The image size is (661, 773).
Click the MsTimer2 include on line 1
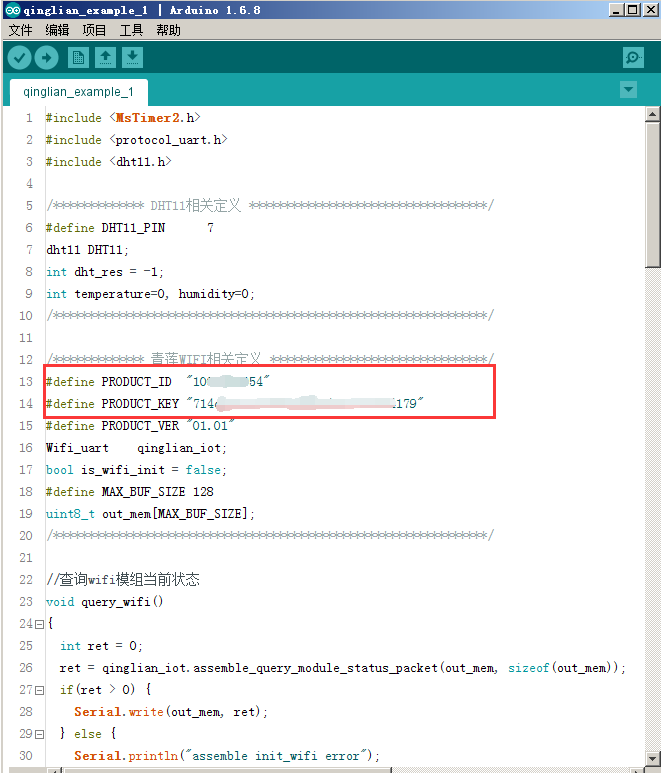click(x=123, y=118)
